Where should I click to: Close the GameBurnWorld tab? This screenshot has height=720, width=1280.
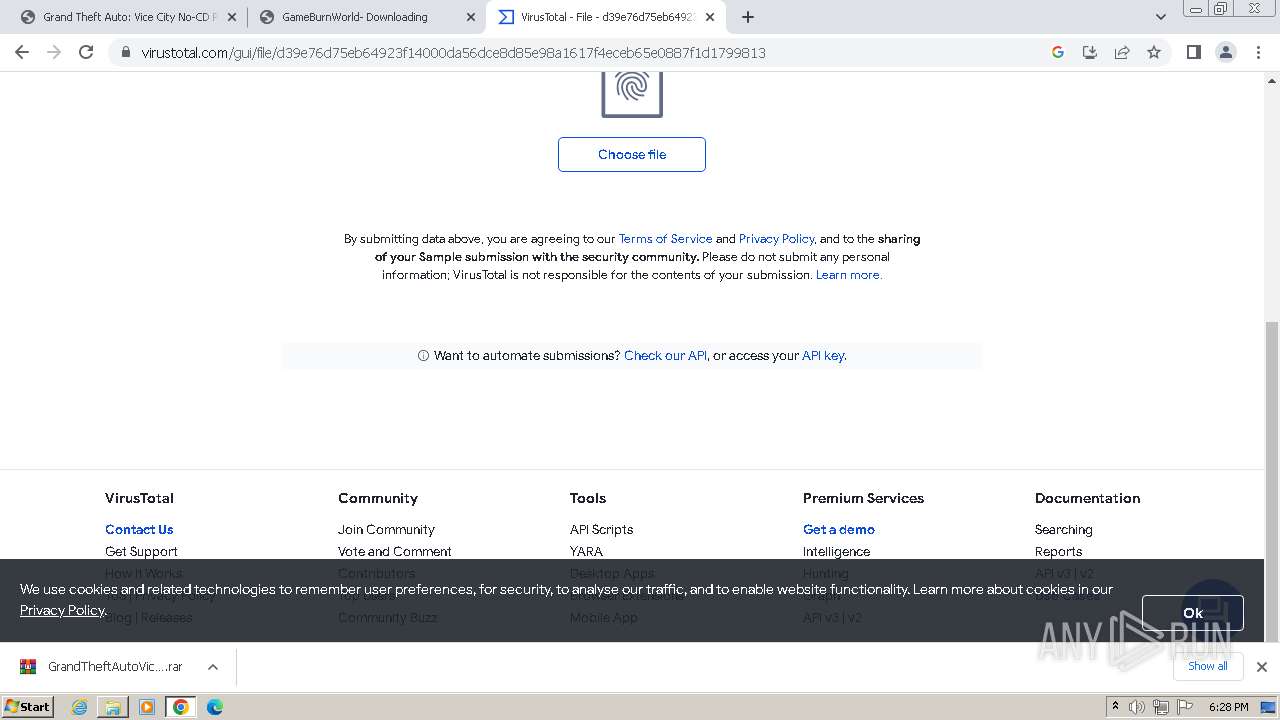click(471, 17)
